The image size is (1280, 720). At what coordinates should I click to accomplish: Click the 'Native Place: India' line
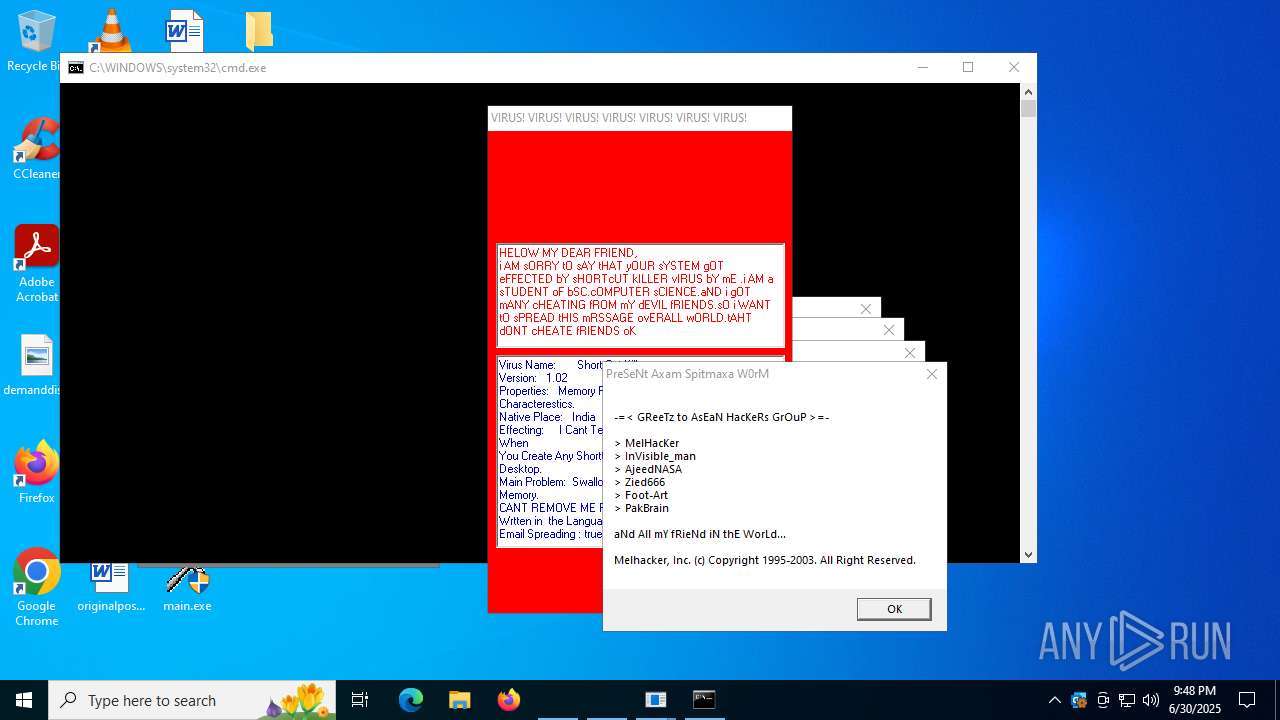tap(547, 417)
